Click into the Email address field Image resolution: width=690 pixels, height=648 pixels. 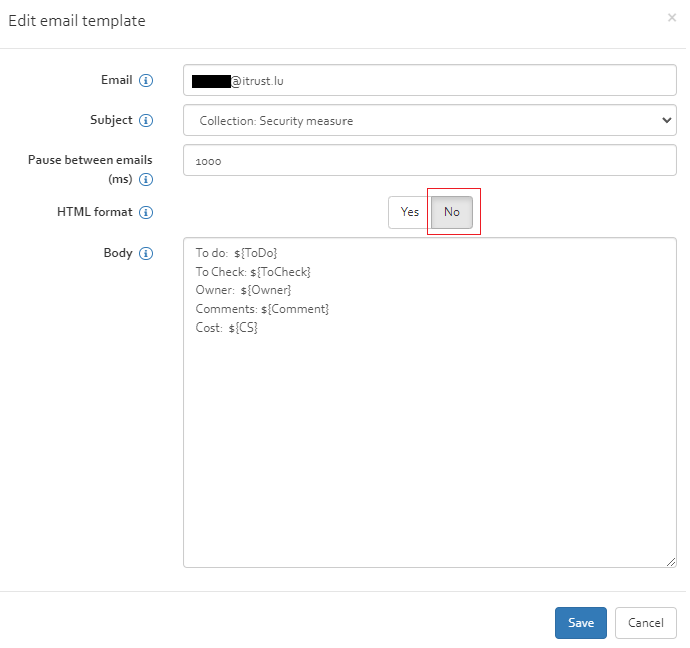click(x=429, y=80)
